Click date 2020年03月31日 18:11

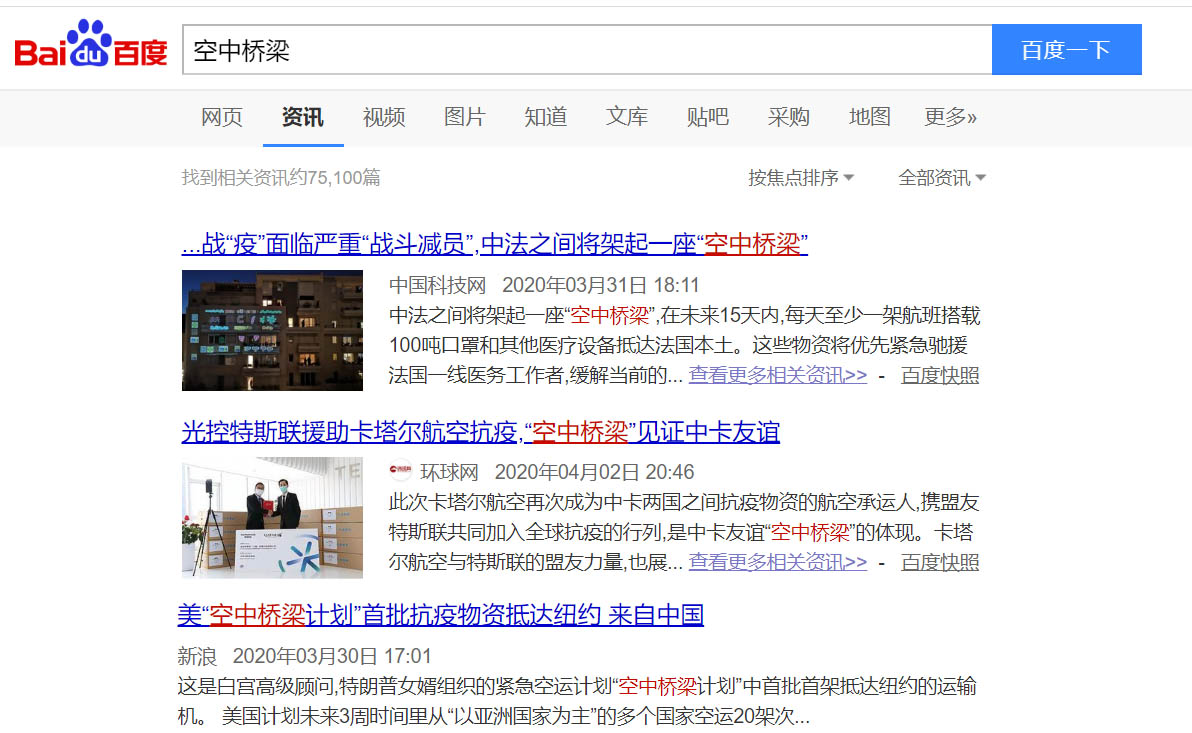(x=601, y=285)
